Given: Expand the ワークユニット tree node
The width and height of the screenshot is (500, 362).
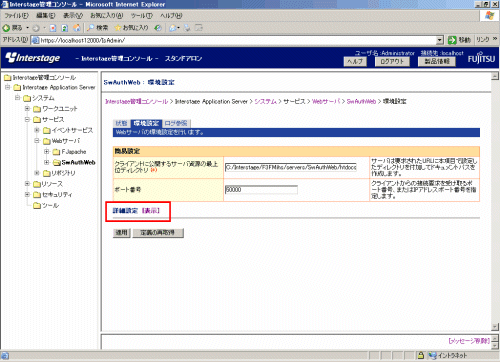Looking at the screenshot, I should click(28, 109).
